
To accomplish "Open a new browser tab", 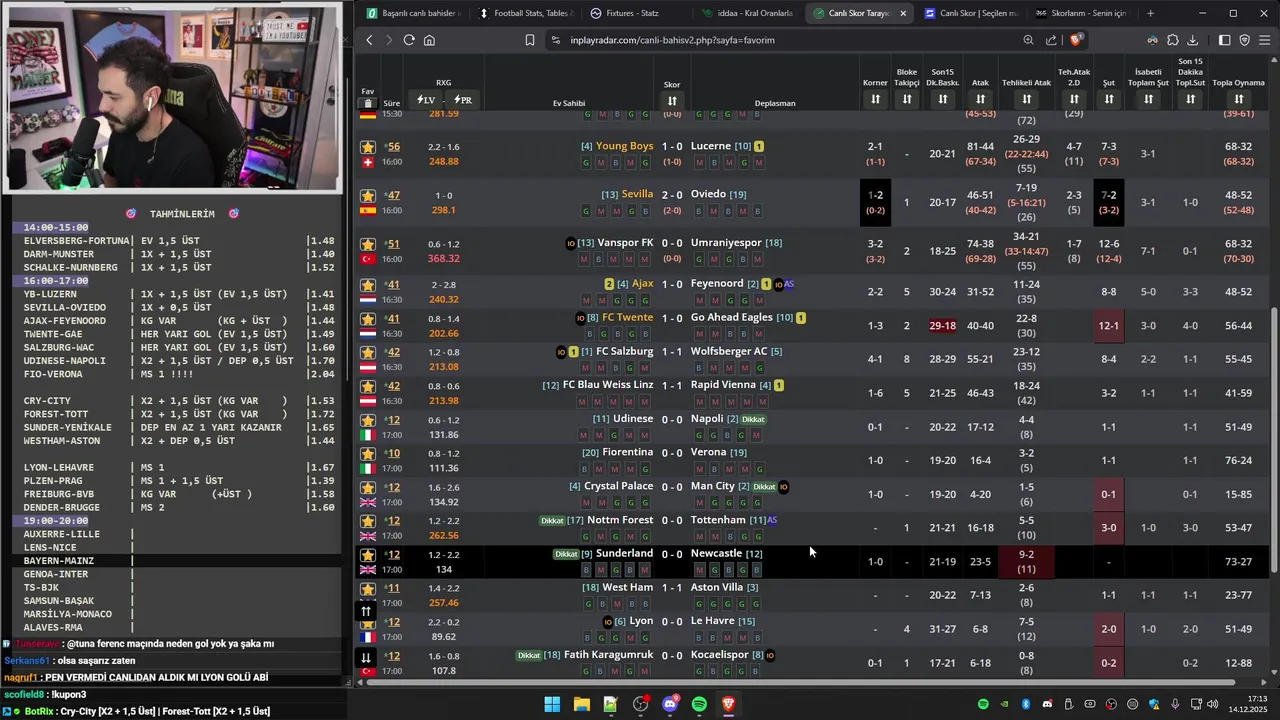I will click(1150, 13).
